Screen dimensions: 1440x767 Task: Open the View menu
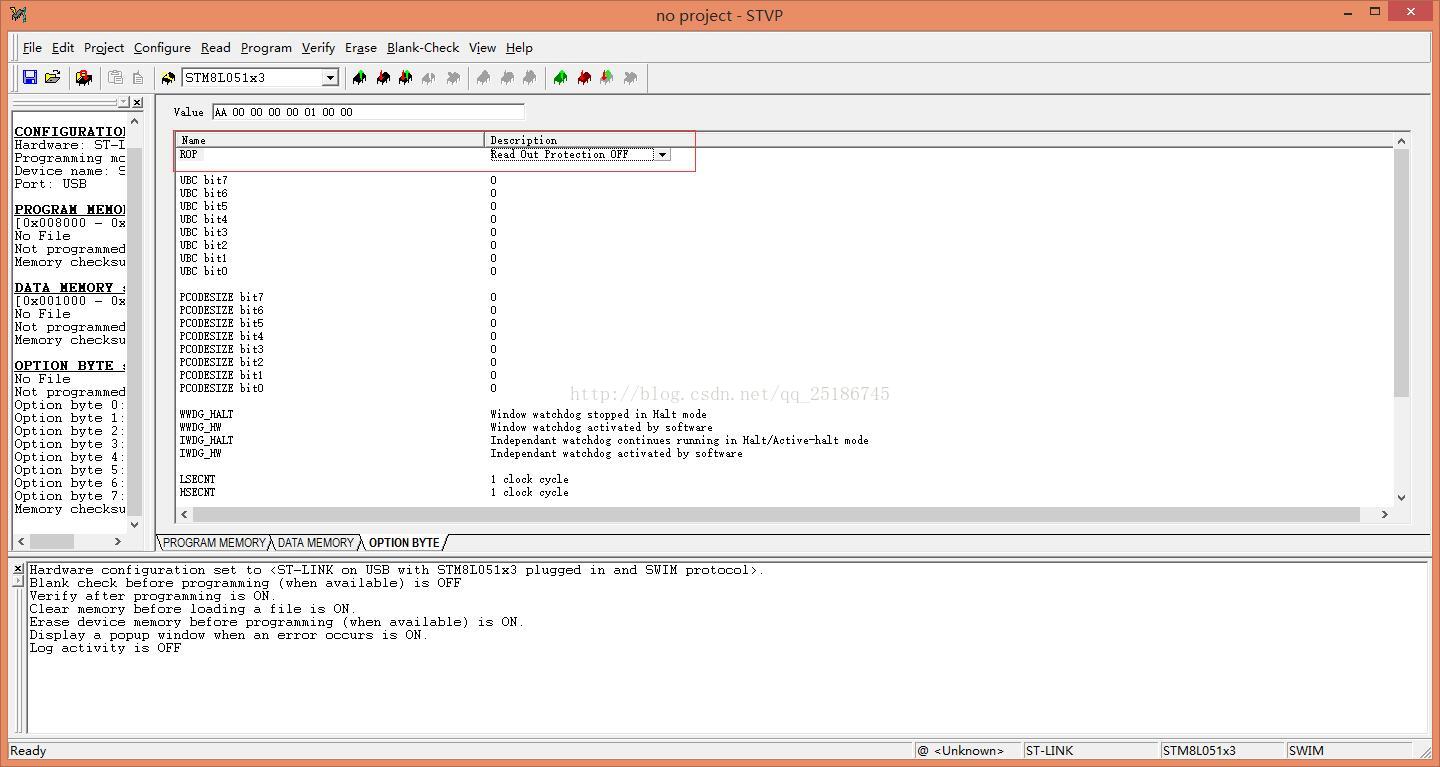pos(482,47)
